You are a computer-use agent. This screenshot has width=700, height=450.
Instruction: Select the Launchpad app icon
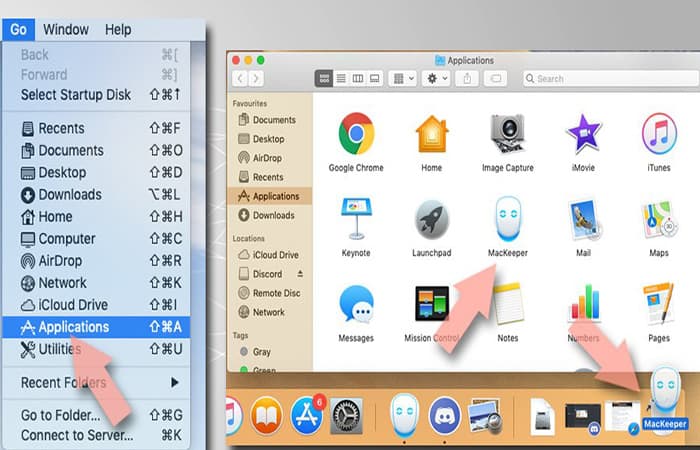pos(431,219)
